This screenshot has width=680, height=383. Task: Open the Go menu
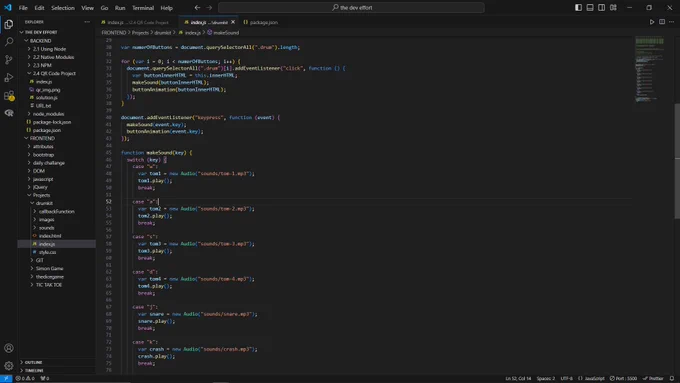click(x=105, y=8)
